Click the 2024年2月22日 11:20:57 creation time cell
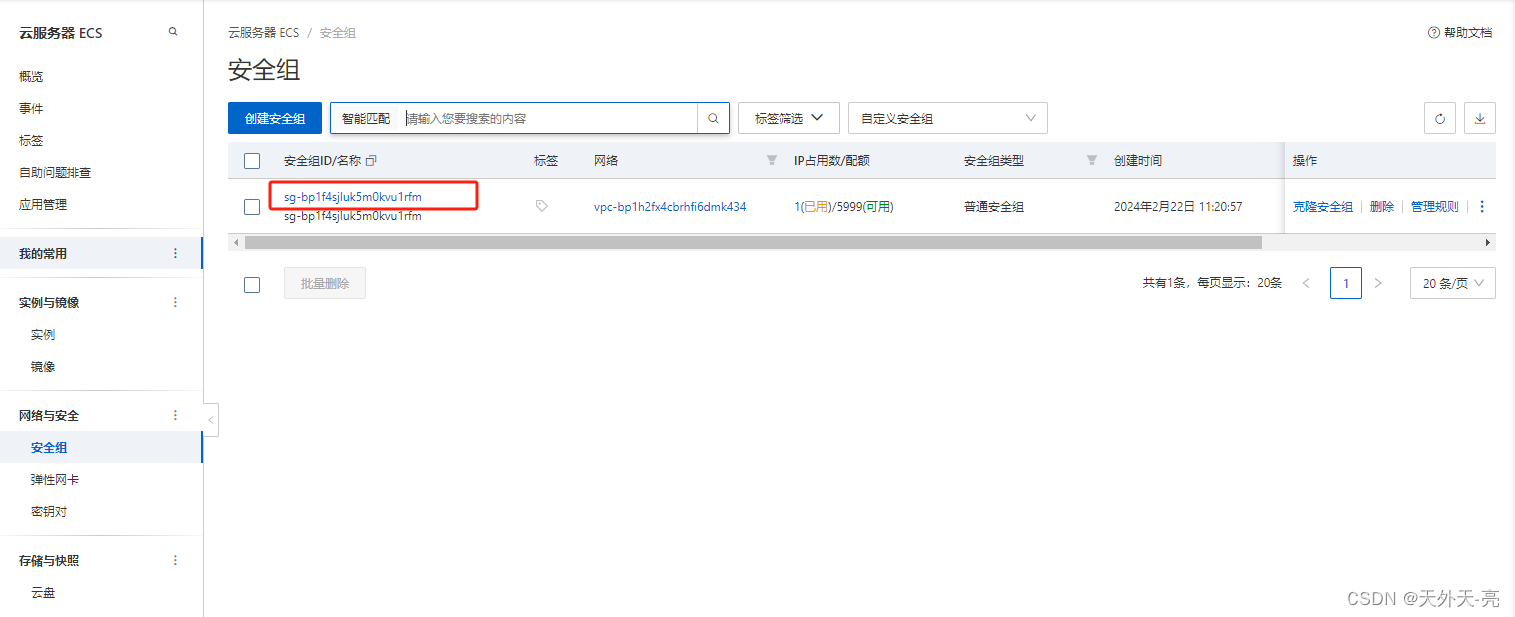1515x617 pixels. pos(1178,207)
